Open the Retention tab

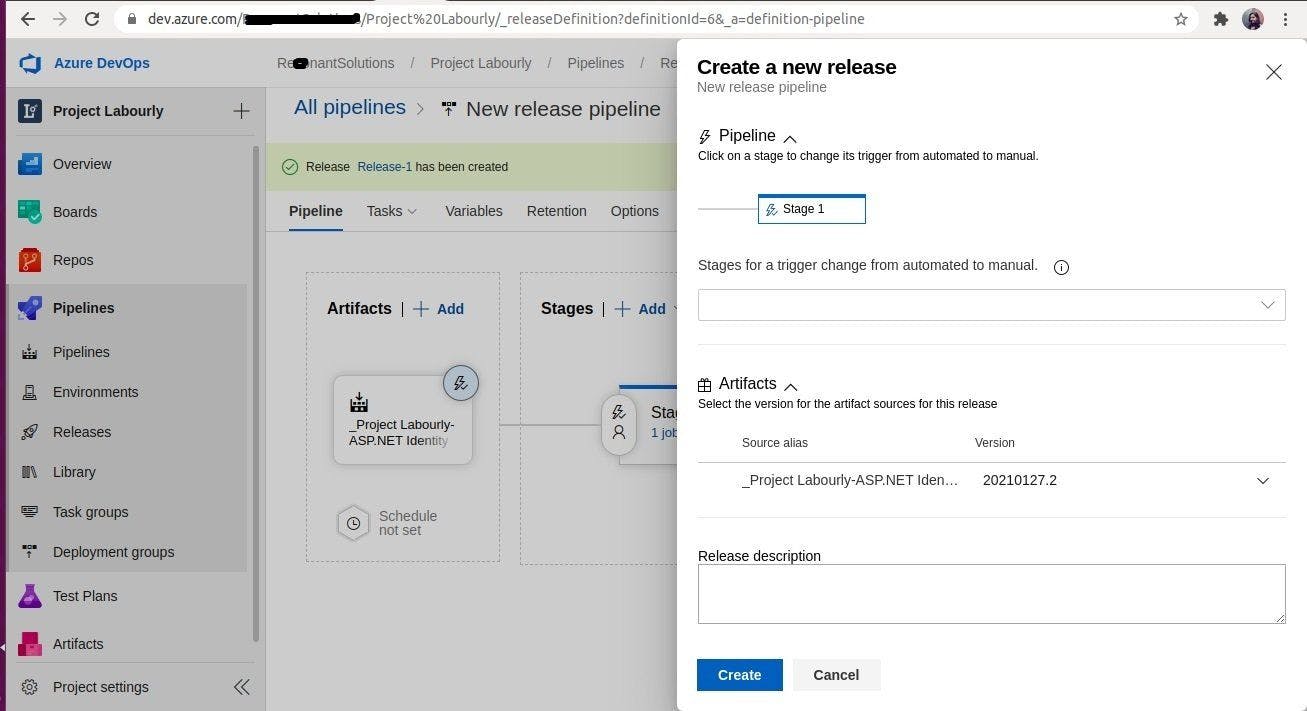pyautogui.click(x=556, y=211)
